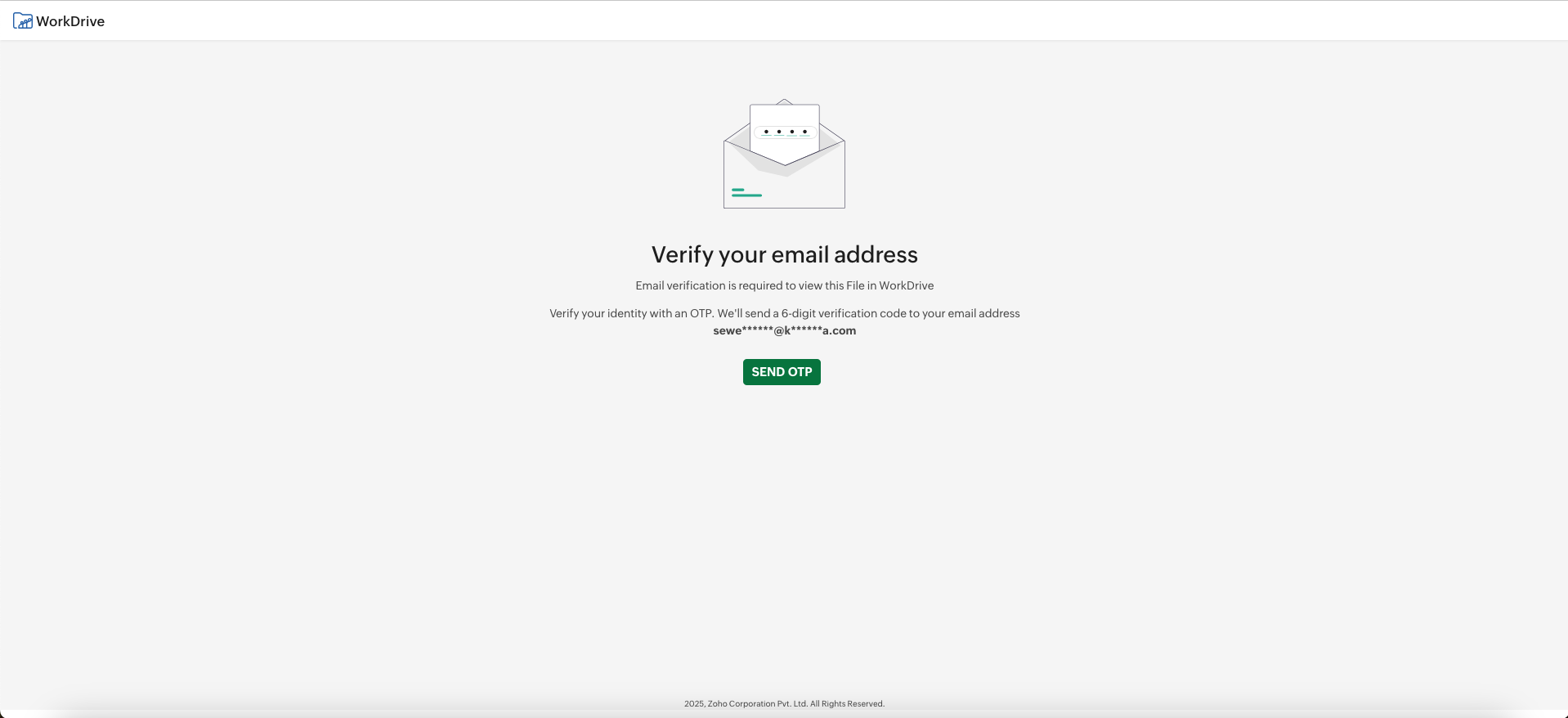Viewport: 1568px width, 718px height.
Task: Click the open envelope illustration
Action: coord(784,154)
